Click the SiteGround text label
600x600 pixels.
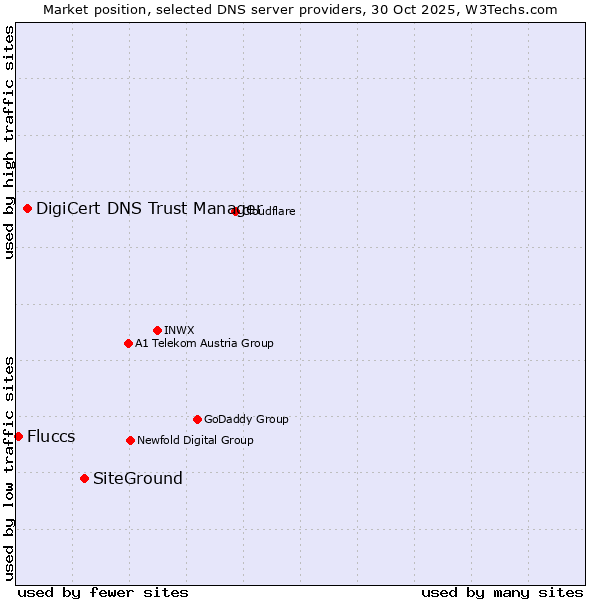coord(138,478)
